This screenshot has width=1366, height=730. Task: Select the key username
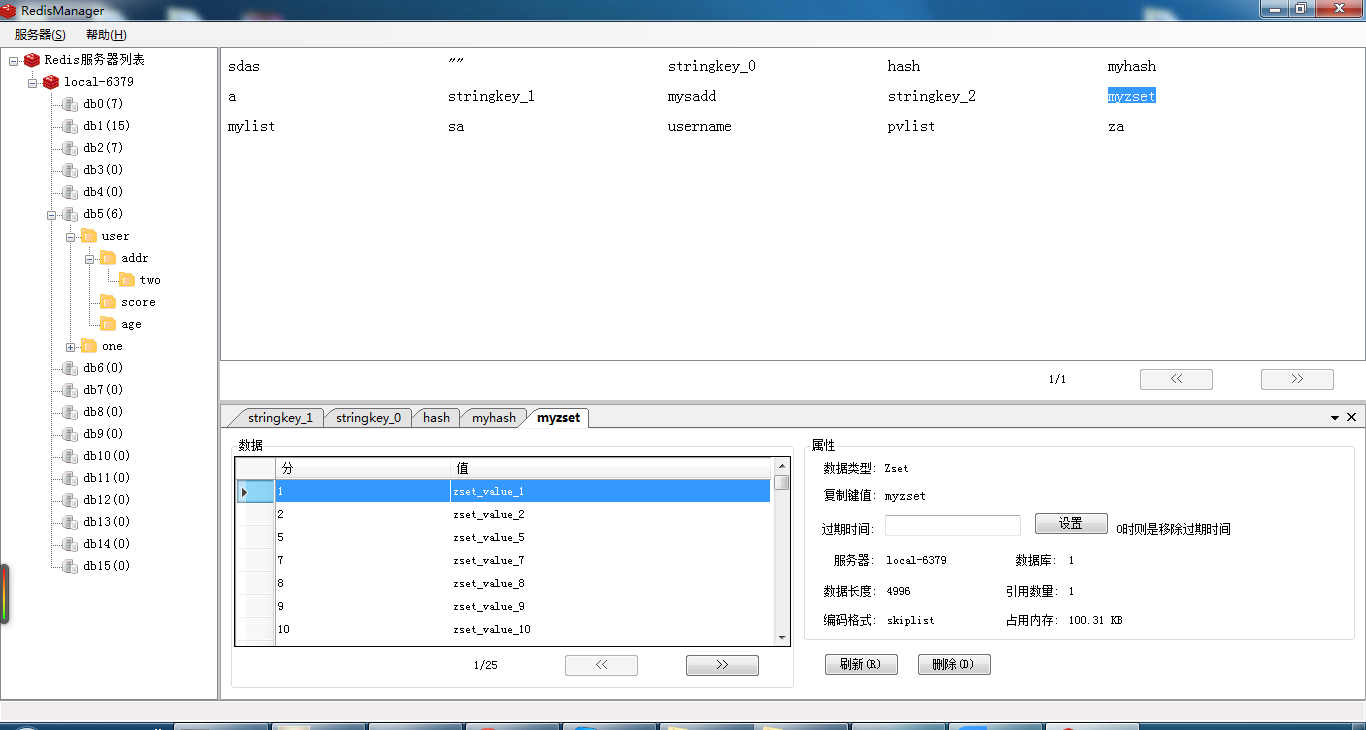pos(699,127)
